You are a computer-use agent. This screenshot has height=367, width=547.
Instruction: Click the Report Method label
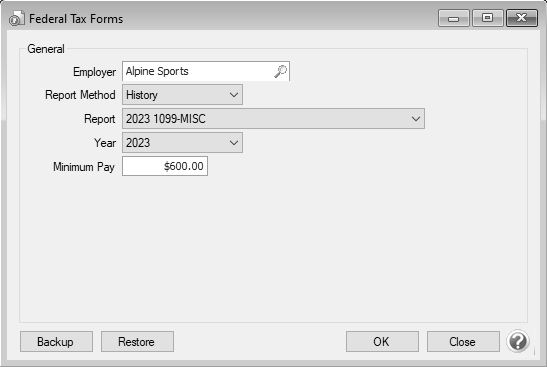(80, 95)
